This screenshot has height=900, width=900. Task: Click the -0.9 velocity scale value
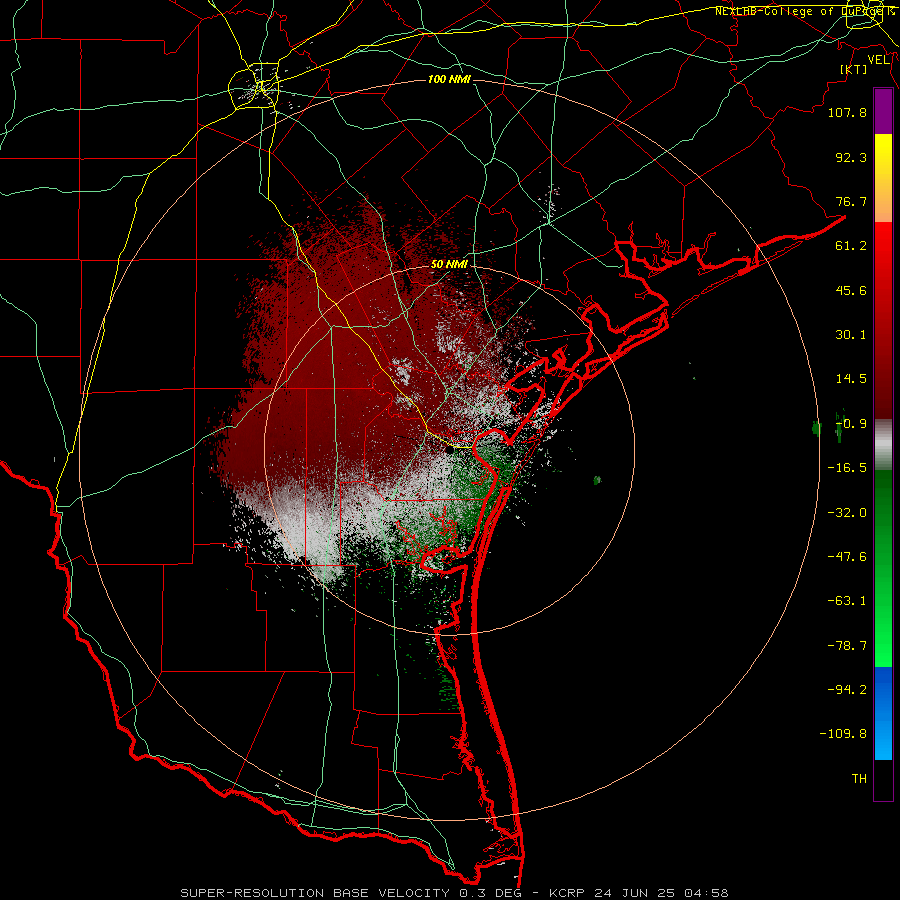point(851,424)
